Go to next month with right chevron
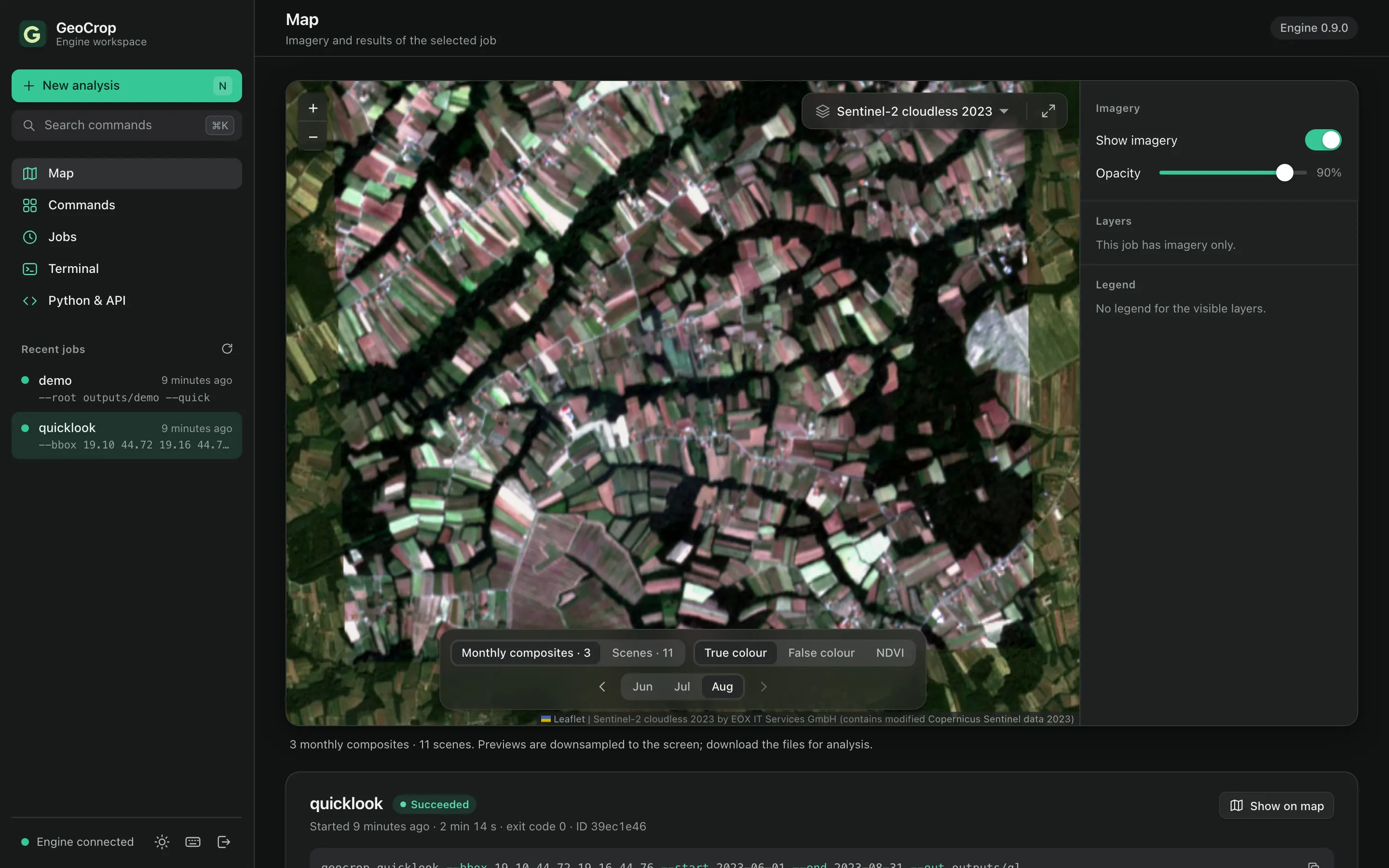The image size is (1389, 868). click(x=763, y=687)
